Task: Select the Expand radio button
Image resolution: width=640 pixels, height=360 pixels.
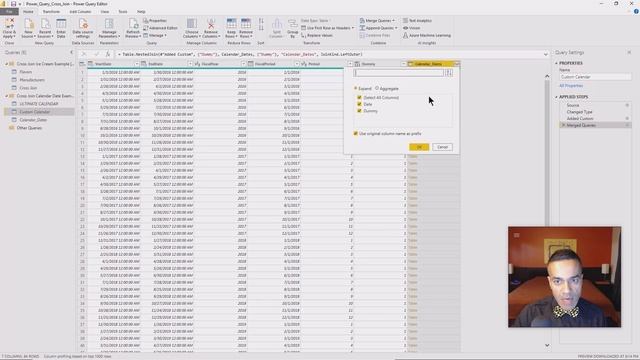Action: tap(356, 88)
